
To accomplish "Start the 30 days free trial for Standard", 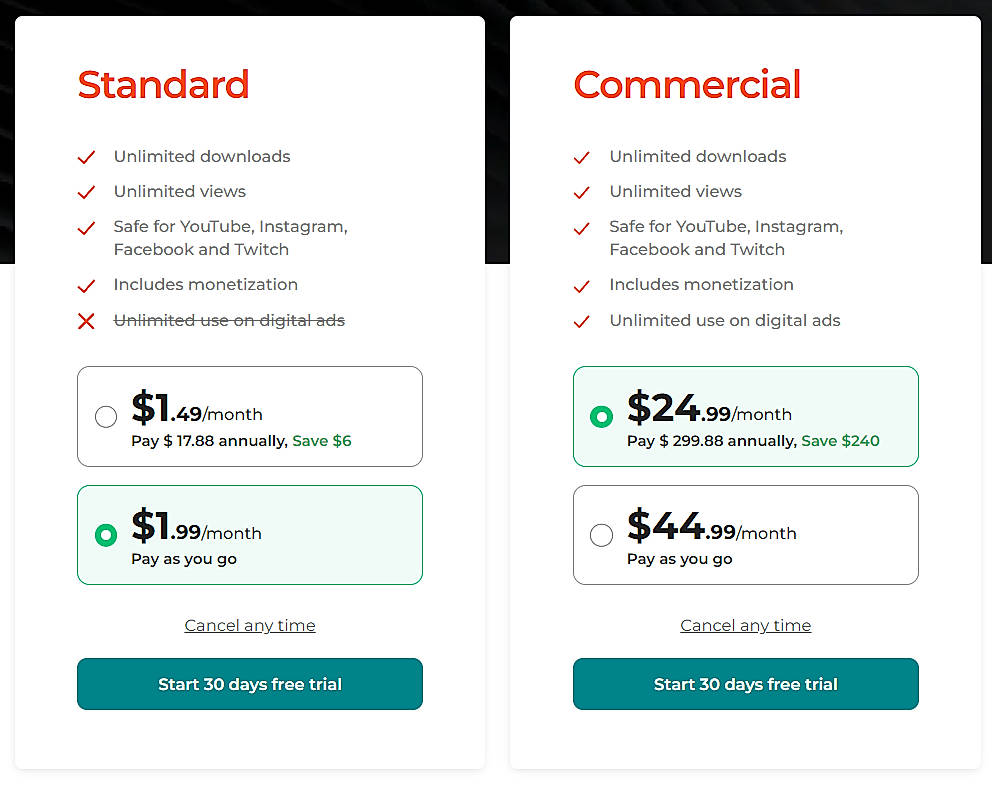I will pos(249,684).
